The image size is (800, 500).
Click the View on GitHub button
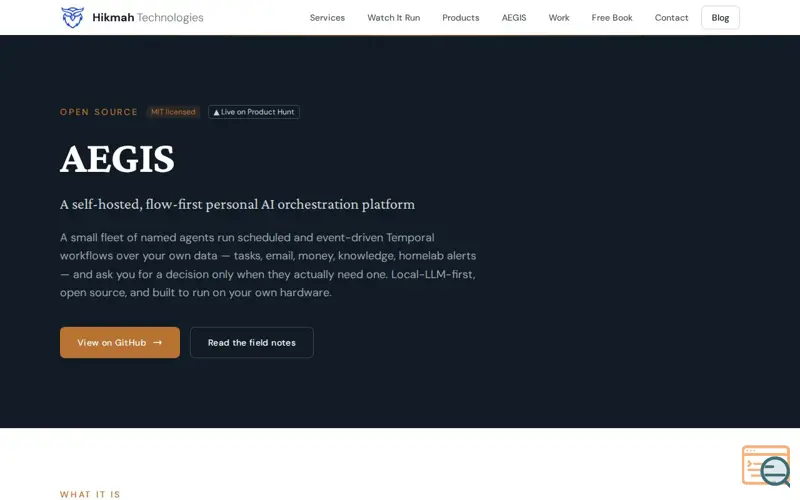(120, 342)
